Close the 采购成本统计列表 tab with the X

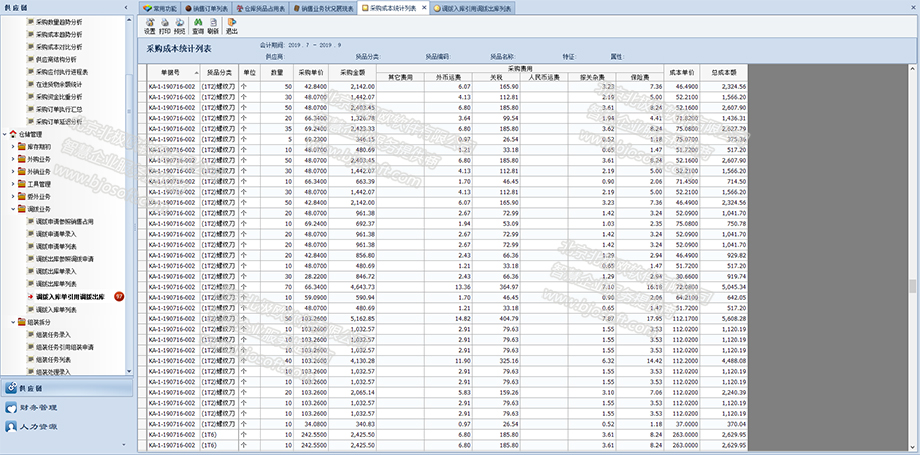(x=424, y=8)
